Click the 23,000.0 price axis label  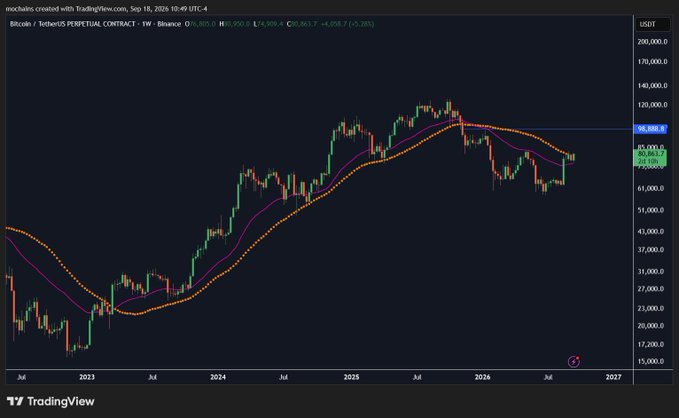pos(650,308)
